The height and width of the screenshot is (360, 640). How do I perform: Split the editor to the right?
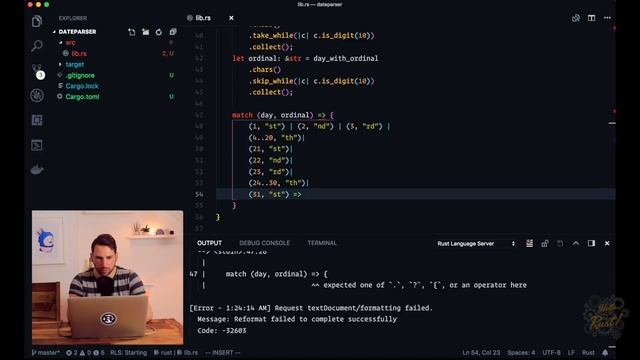[x=591, y=18]
